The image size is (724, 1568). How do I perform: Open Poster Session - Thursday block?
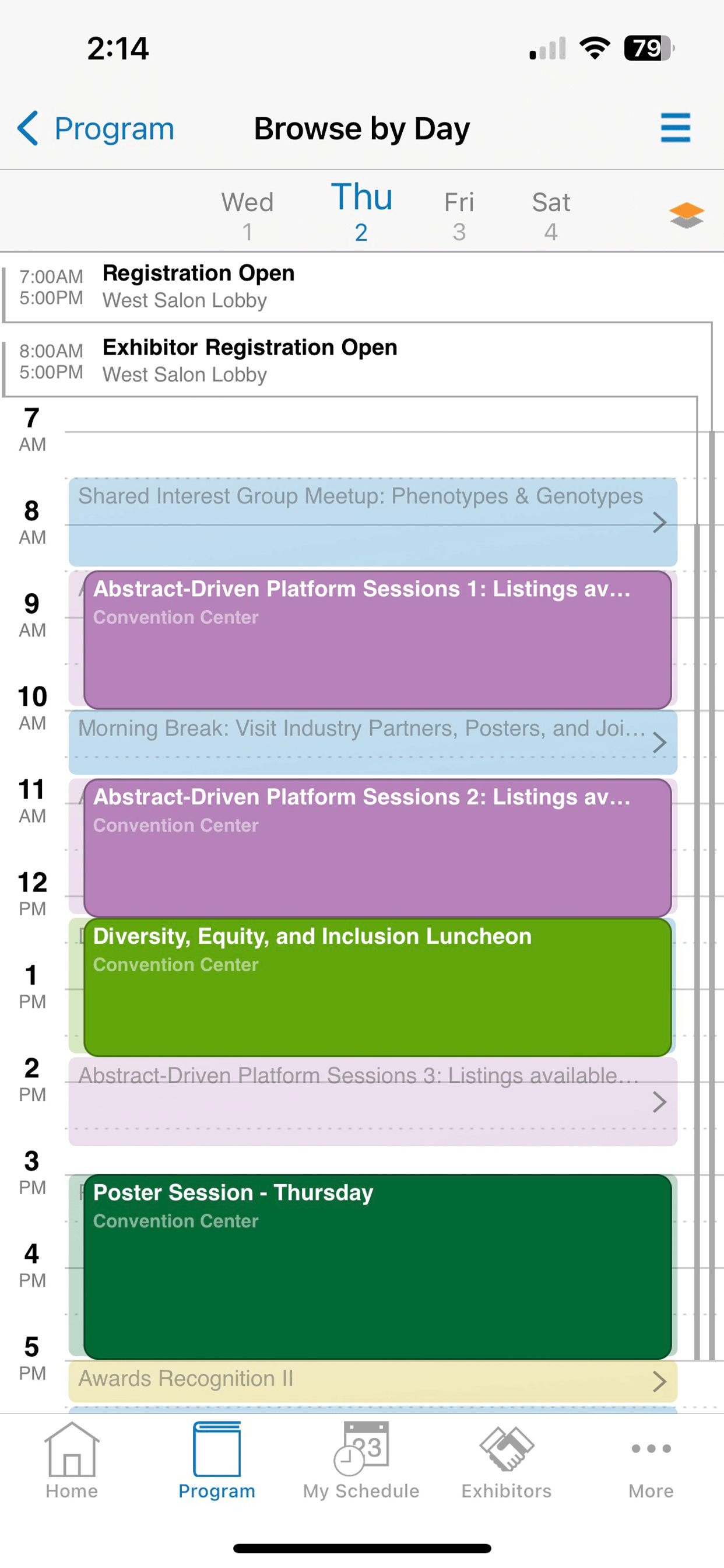coord(377,1266)
